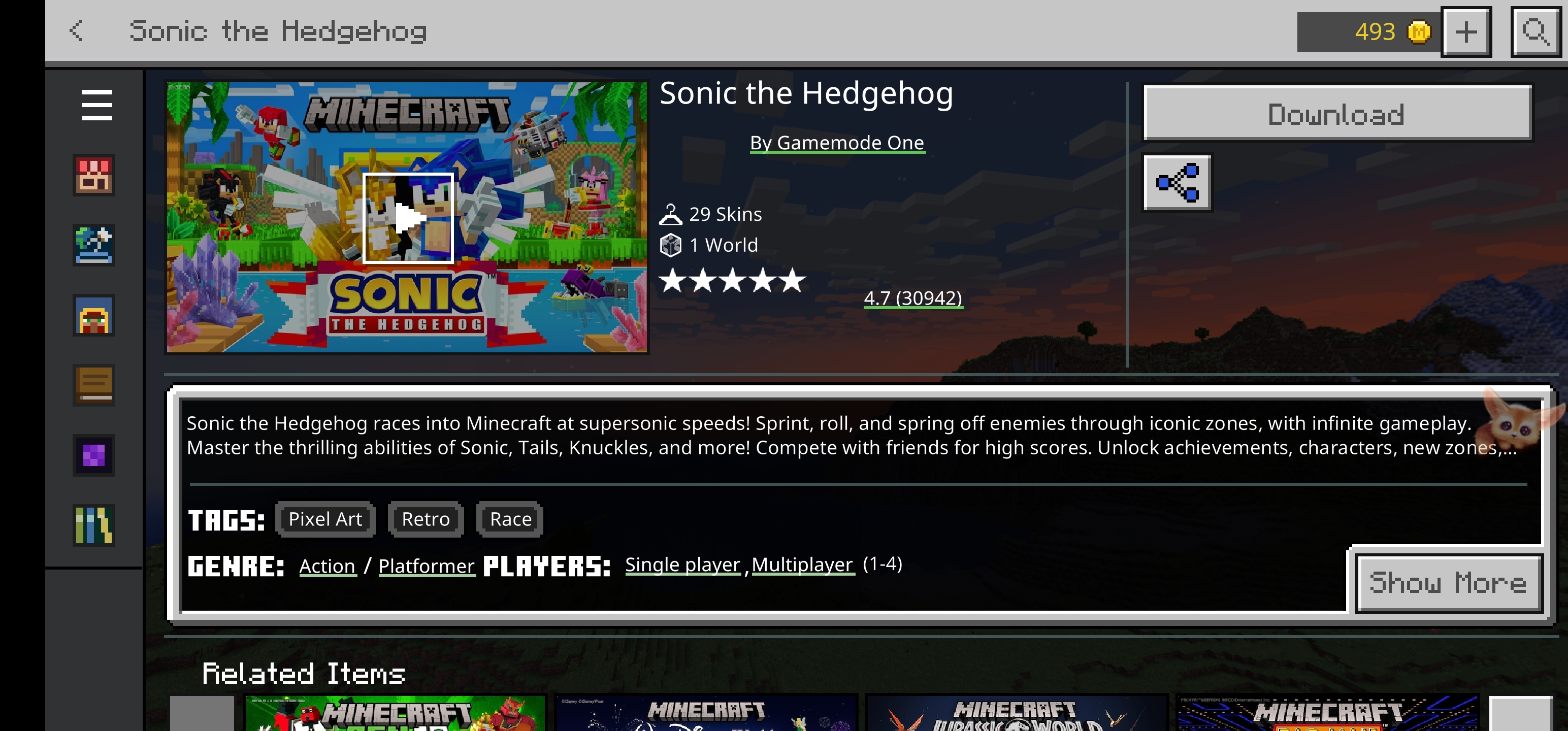Open the purple block sidebar icon
The image size is (1568, 731).
click(94, 455)
